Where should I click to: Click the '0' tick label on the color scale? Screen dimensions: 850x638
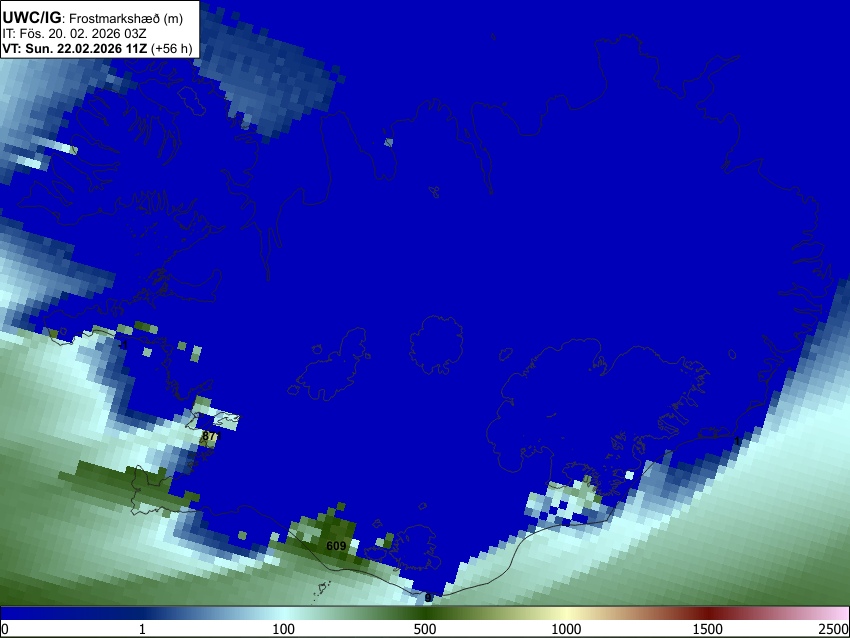point(5,629)
